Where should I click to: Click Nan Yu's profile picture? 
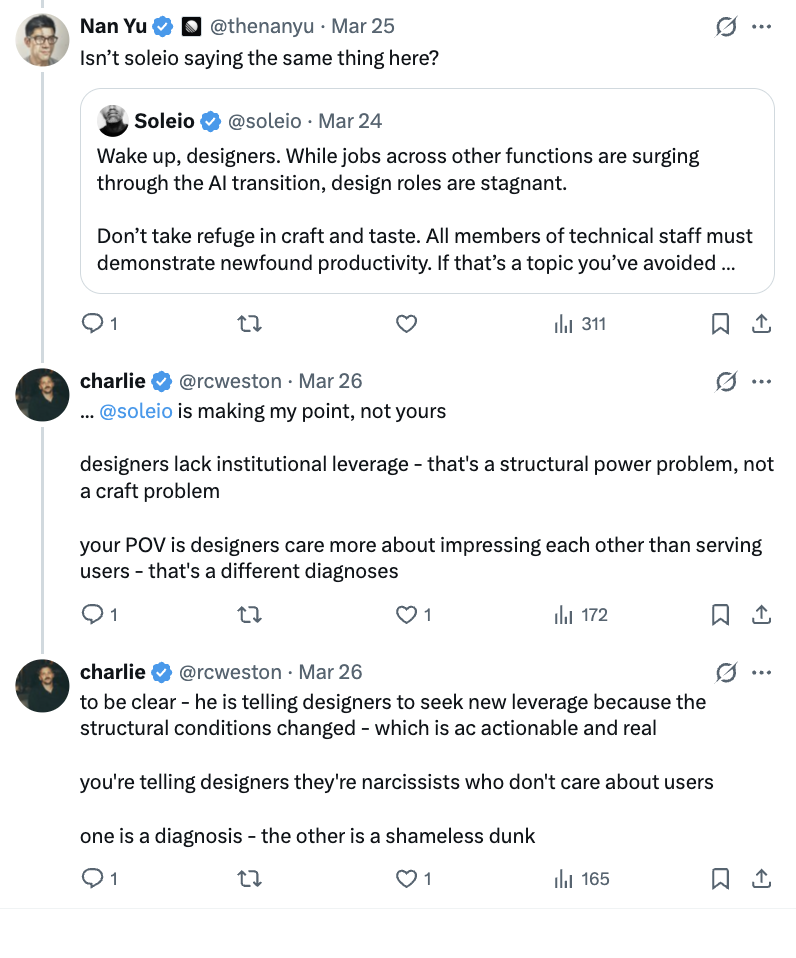pyautogui.click(x=42, y=40)
